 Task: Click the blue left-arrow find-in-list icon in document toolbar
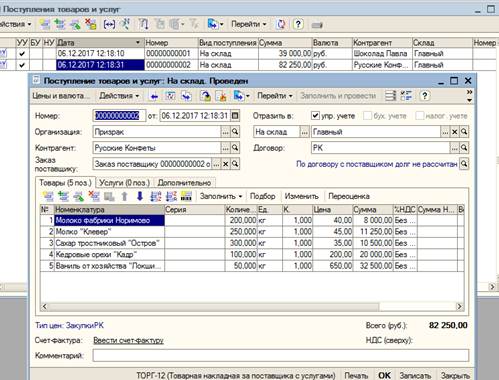pos(154,96)
